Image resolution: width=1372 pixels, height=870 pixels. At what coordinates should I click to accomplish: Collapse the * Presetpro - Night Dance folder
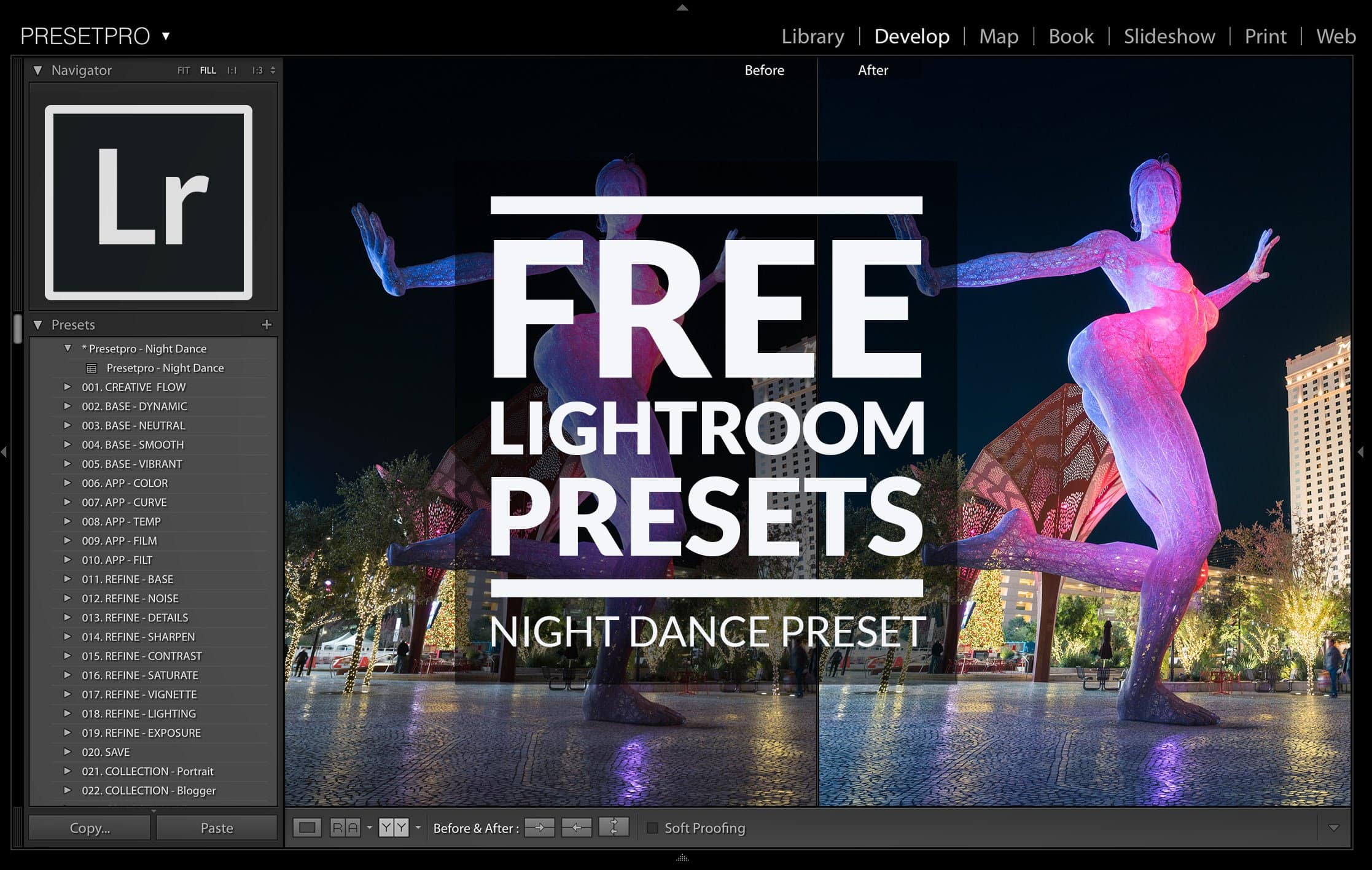point(68,348)
